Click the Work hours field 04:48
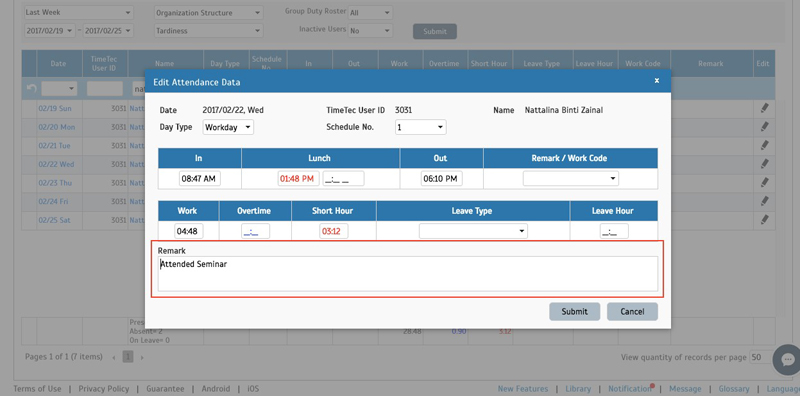The width and height of the screenshot is (800, 396). pyautogui.click(x=189, y=231)
